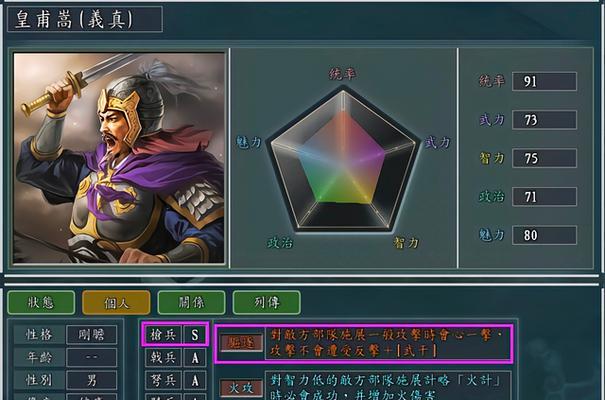The image size is (605, 400).
Task: Click the 火攻 skill badge
Action: (x=242, y=388)
